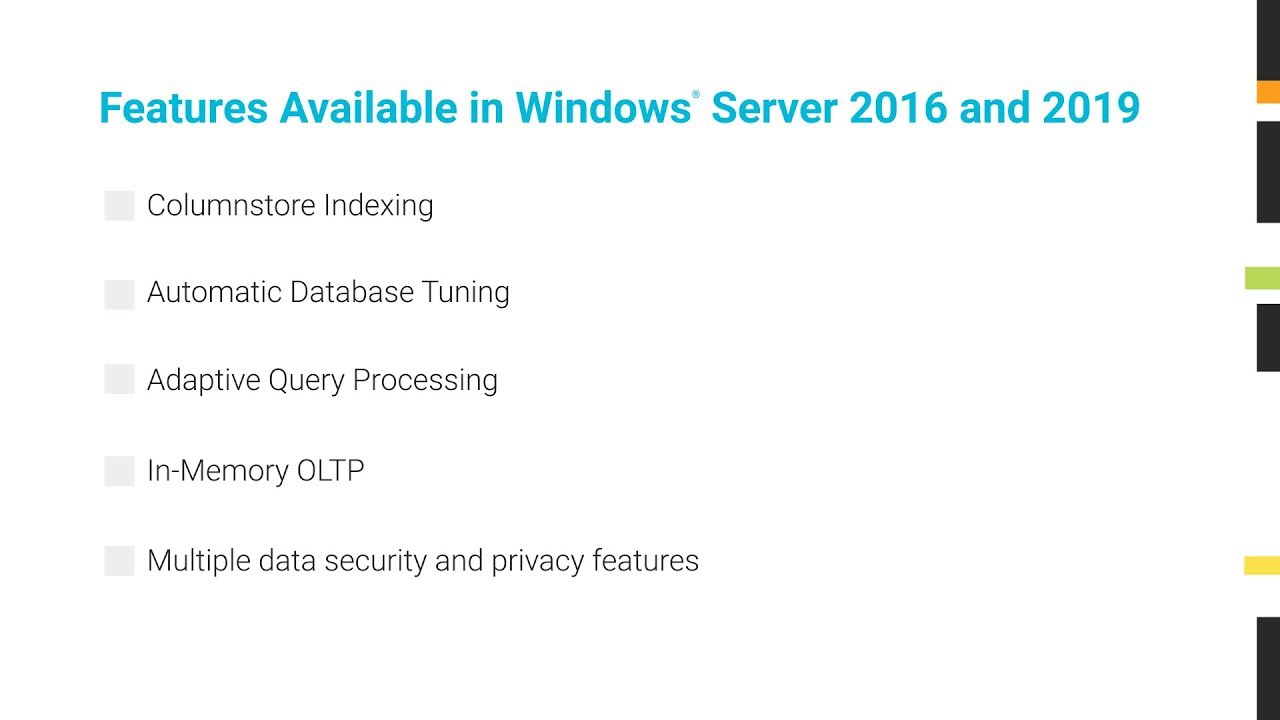Click the dark bar just below the orange block
Viewport: 1280px width, 720px height.
(1268, 172)
